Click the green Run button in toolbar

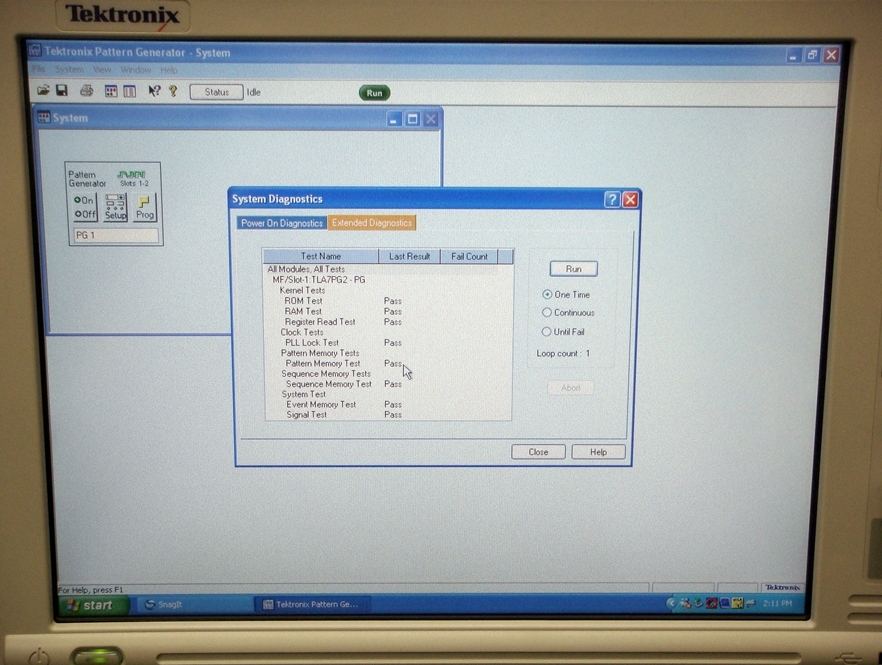tap(374, 93)
